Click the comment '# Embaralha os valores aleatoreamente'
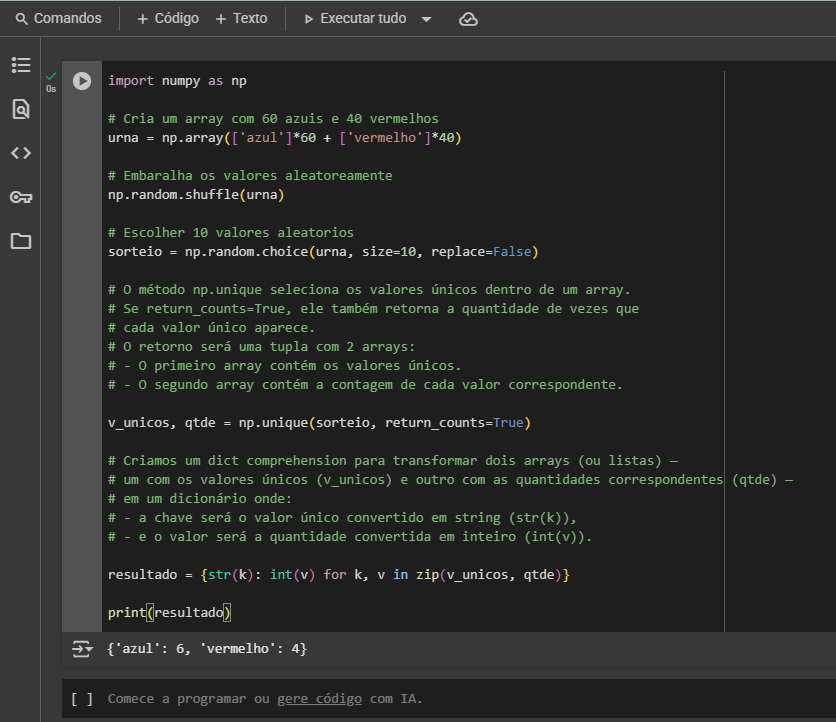 pos(250,175)
